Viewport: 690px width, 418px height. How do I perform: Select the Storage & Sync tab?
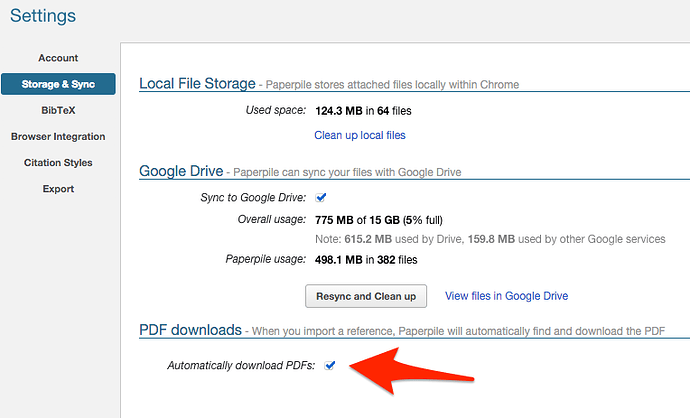pos(58,84)
